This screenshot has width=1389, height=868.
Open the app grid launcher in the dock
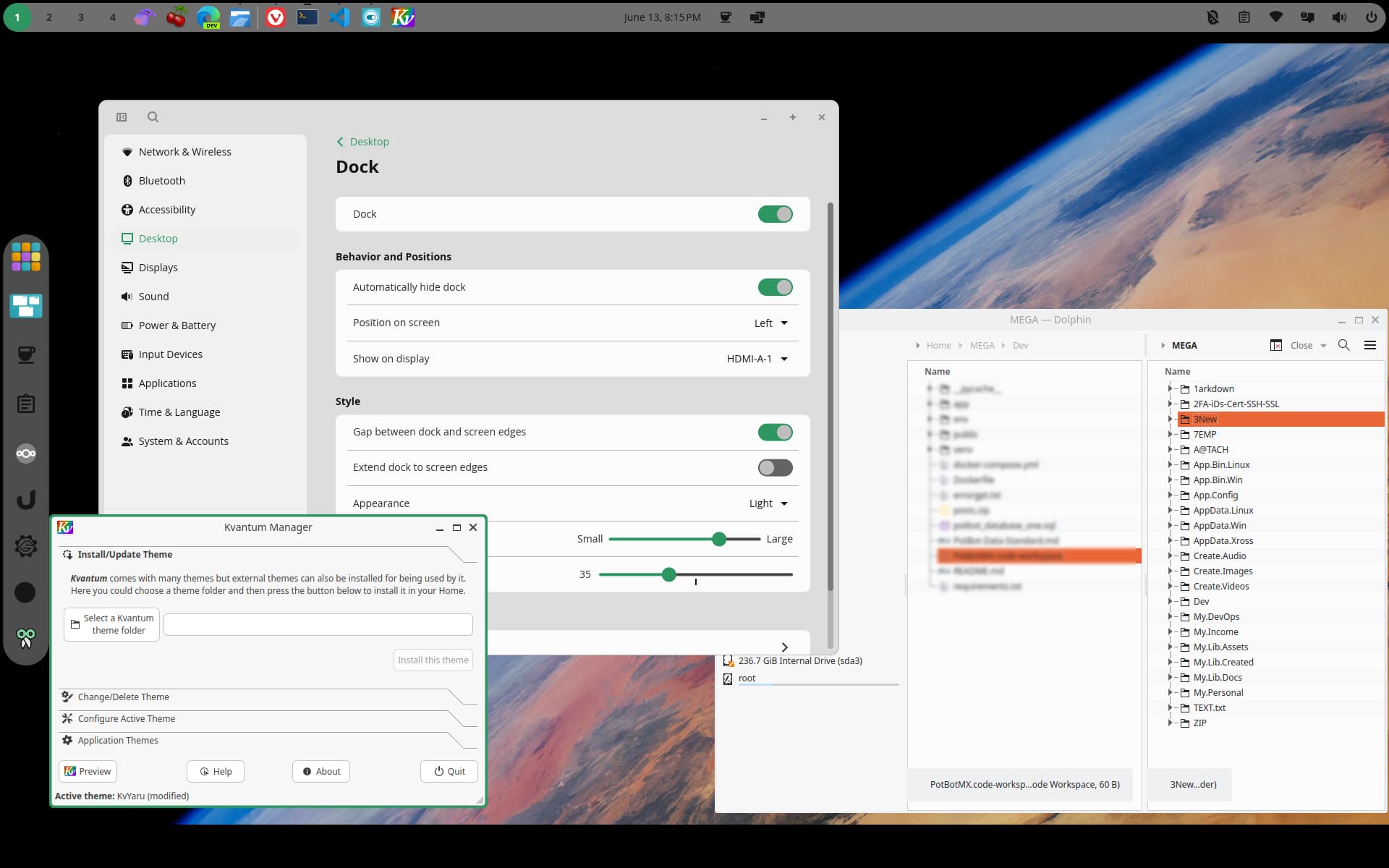pos(26,257)
